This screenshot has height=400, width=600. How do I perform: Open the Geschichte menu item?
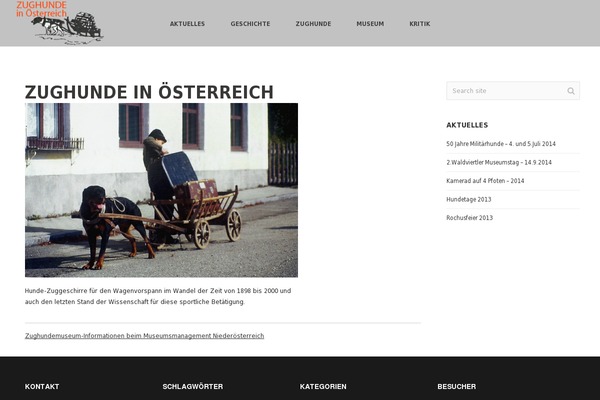(x=250, y=24)
